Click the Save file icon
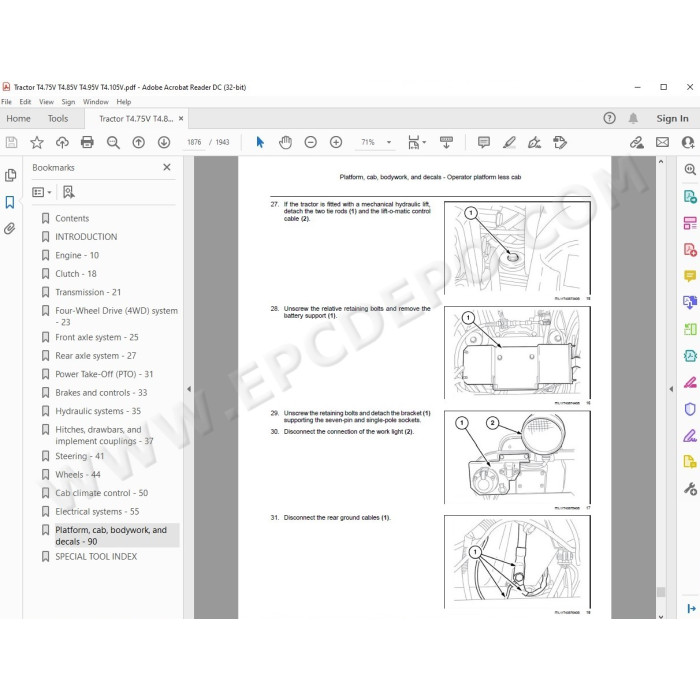 click(x=12, y=142)
